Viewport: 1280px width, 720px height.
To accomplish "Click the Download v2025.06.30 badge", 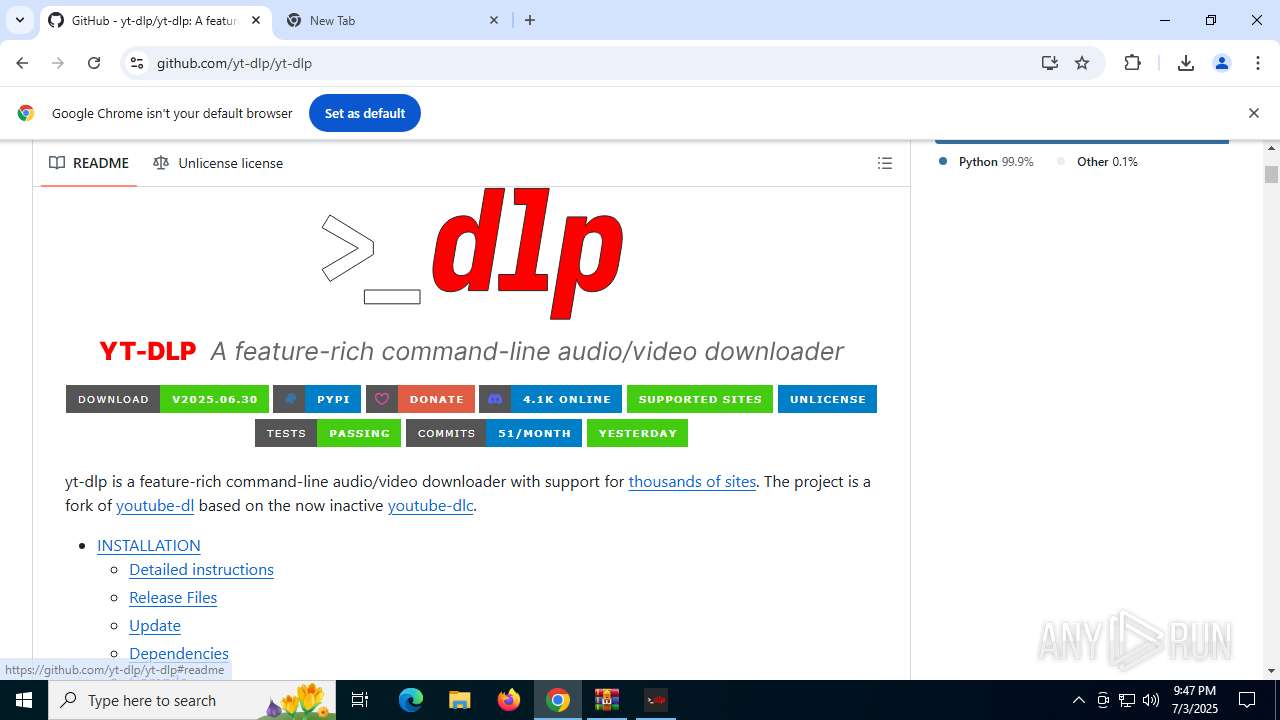I will tap(167, 399).
